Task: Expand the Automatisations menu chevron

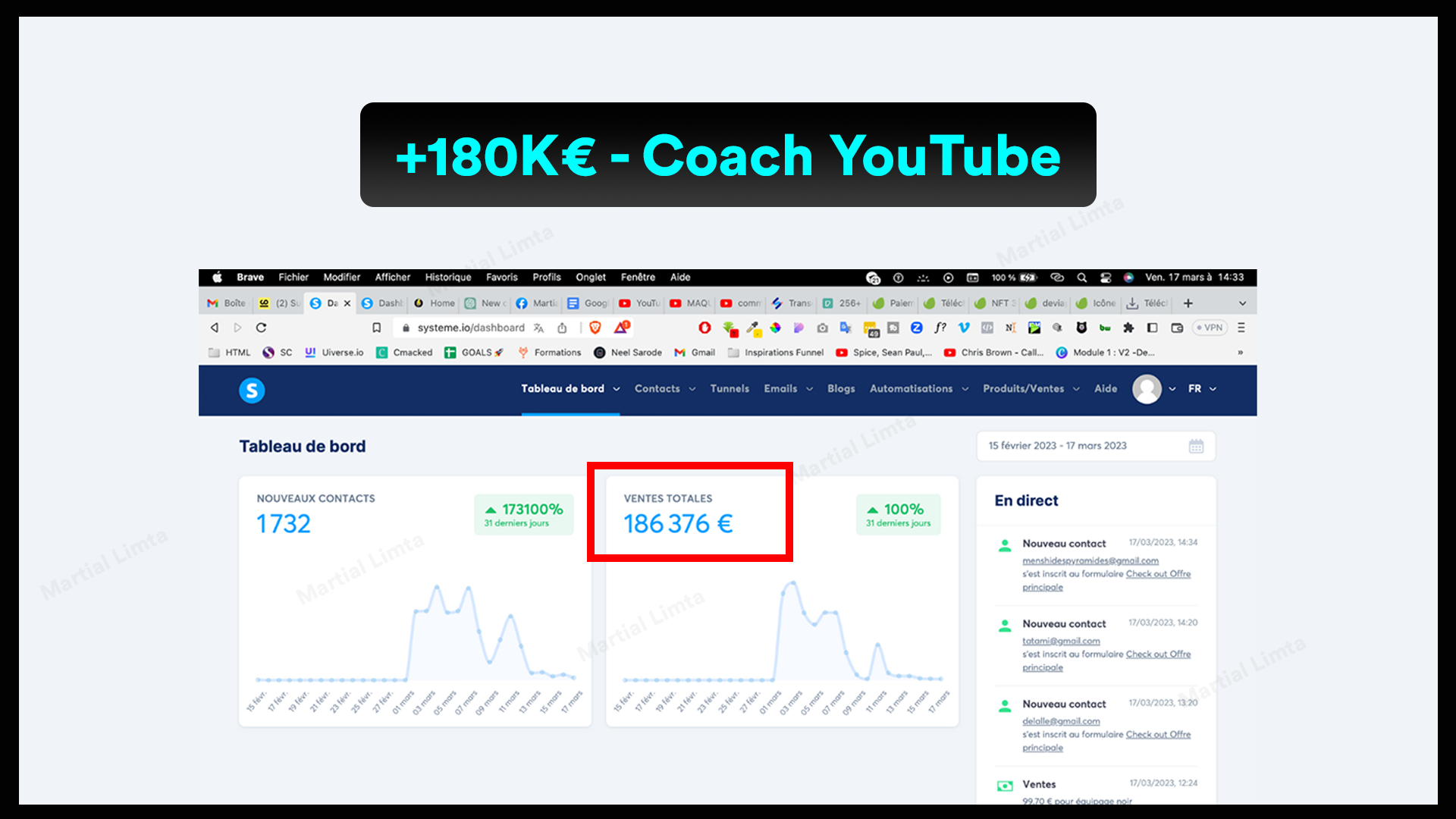Action: pos(965,389)
